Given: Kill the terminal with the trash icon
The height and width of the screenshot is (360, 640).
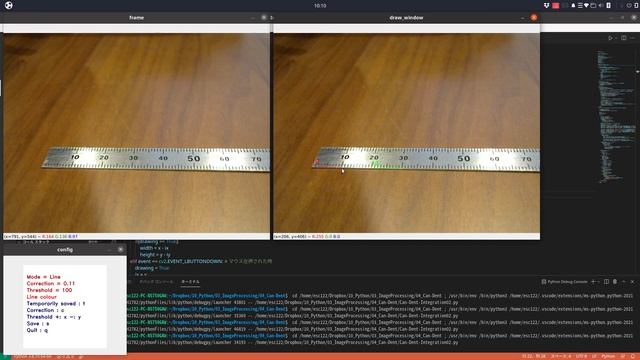Looking at the screenshot, I should coord(615,282).
